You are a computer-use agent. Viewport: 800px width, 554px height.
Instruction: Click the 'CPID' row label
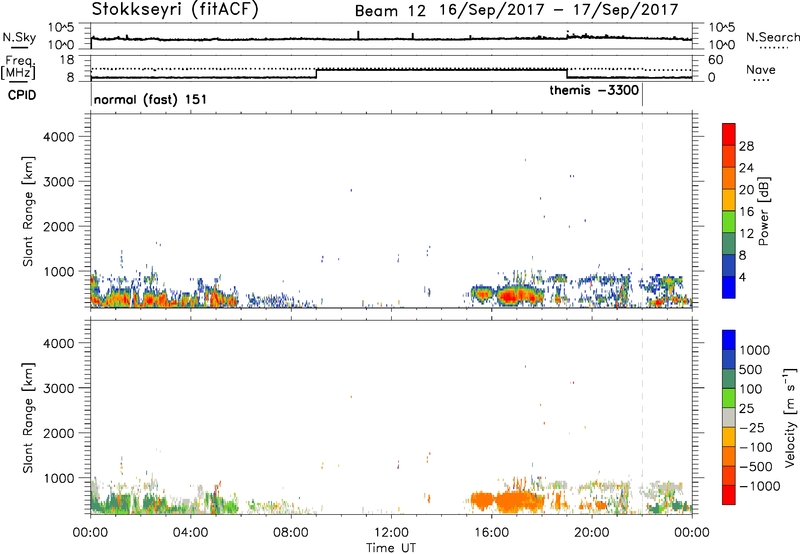click(22, 95)
